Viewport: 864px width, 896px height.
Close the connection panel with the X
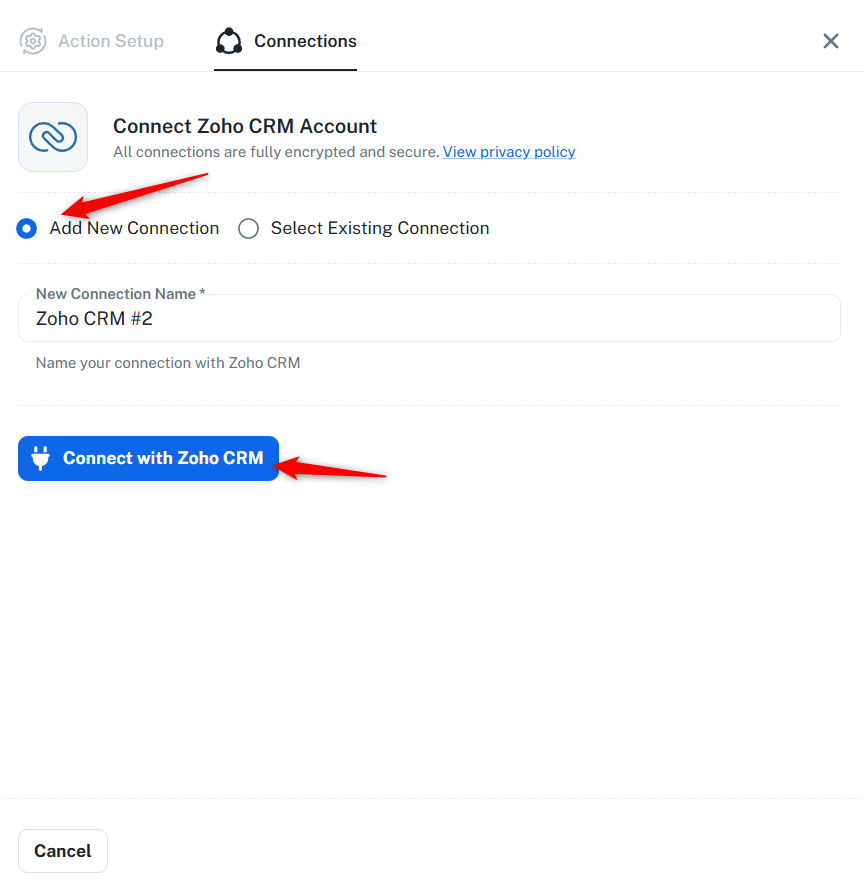coord(830,41)
